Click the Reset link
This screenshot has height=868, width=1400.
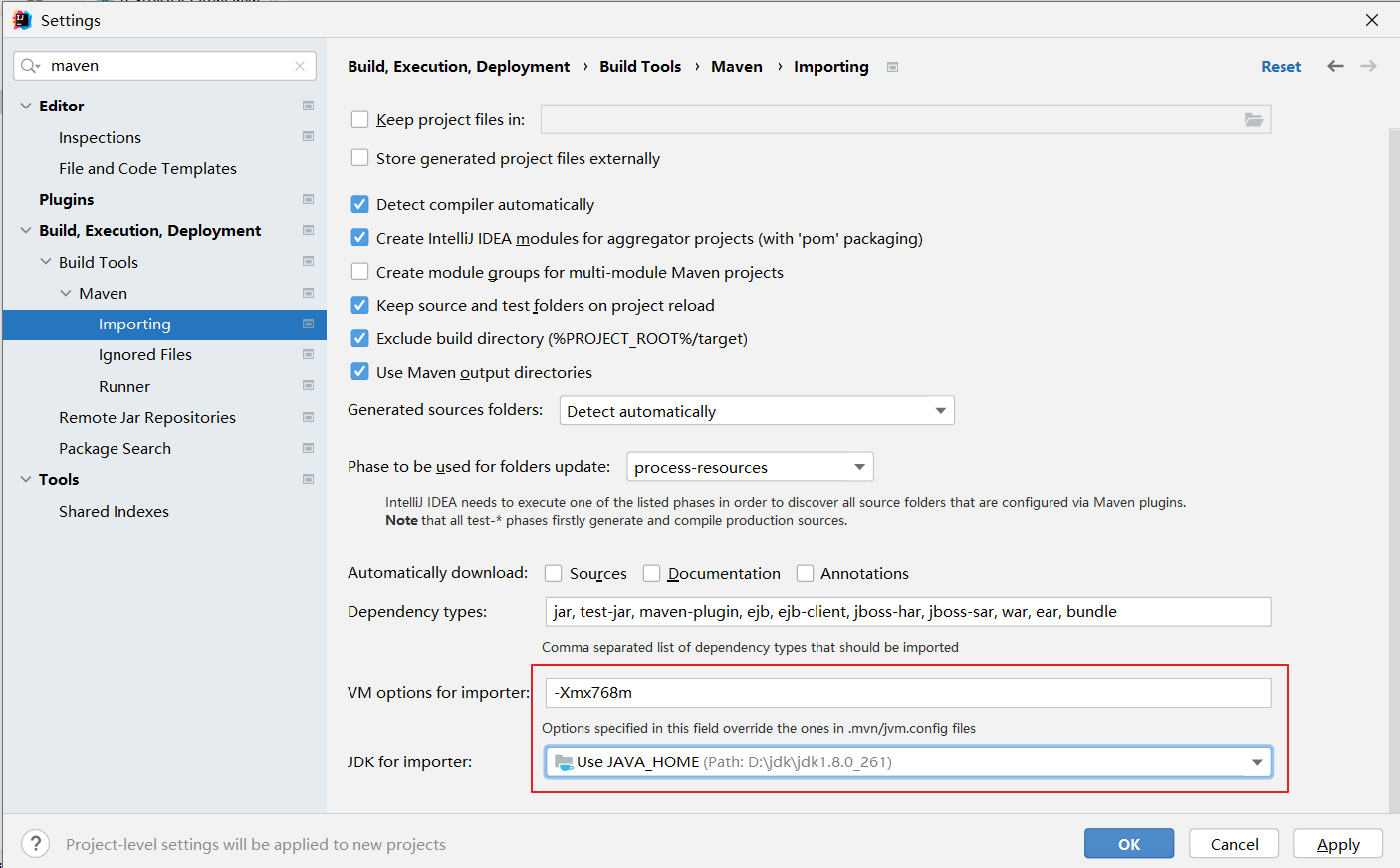click(x=1281, y=66)
